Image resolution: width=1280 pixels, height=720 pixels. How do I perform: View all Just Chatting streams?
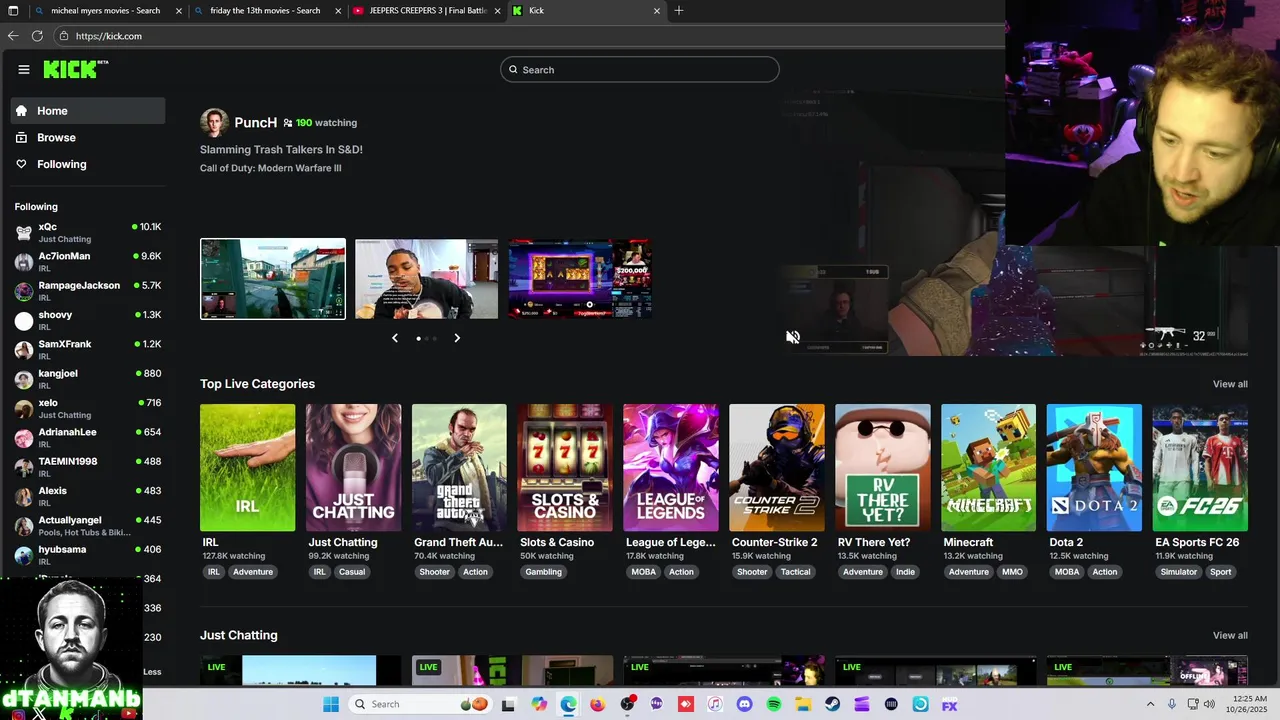pyautogui.click(x=1230, y=635)
